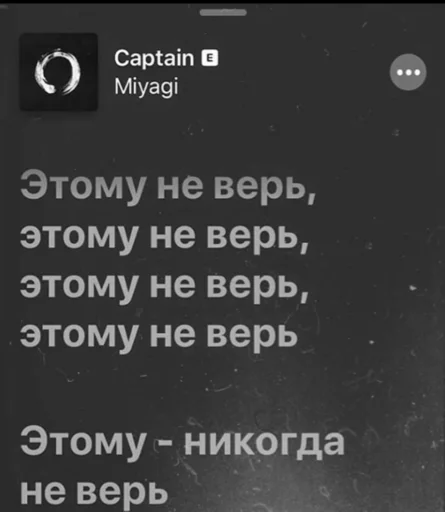The height and width of the screenshot is (512, 445).
Task: Jump to the last lyric line 'не верь'
Action: coord(94,493)
